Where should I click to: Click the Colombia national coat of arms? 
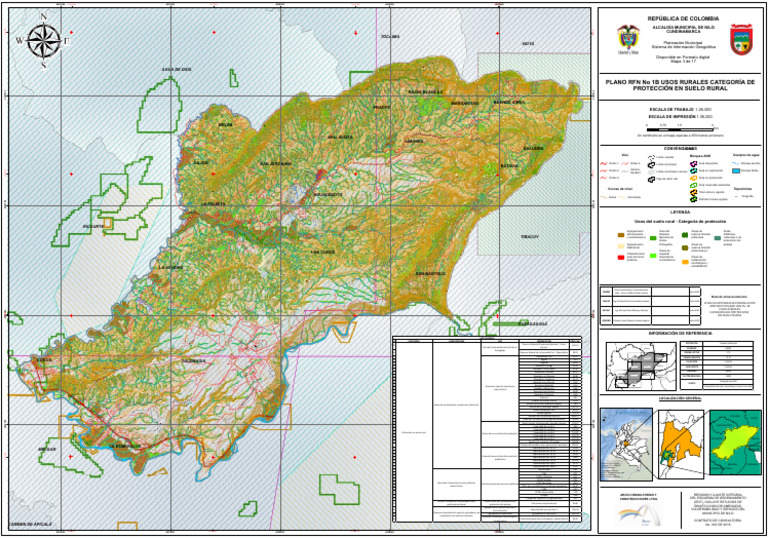(627, 40)
